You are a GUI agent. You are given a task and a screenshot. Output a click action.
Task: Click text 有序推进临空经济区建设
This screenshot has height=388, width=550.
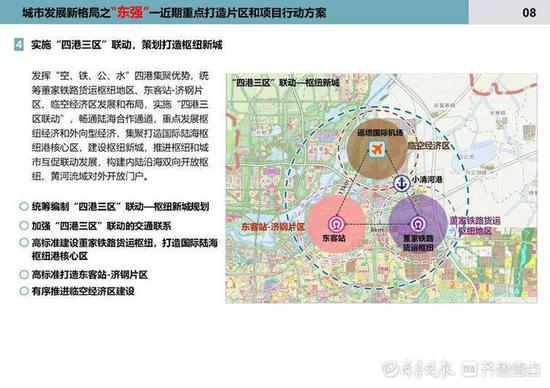tap(83, 291)
